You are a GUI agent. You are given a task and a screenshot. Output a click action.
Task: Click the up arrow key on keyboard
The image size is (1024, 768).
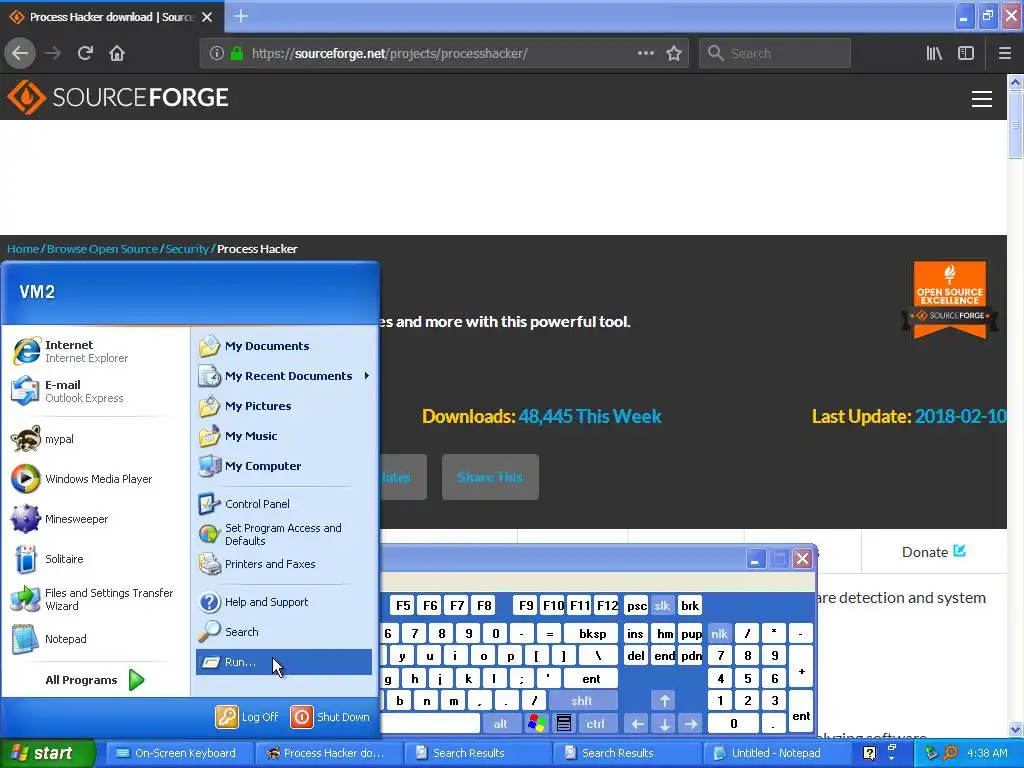(x=664, y=701)
